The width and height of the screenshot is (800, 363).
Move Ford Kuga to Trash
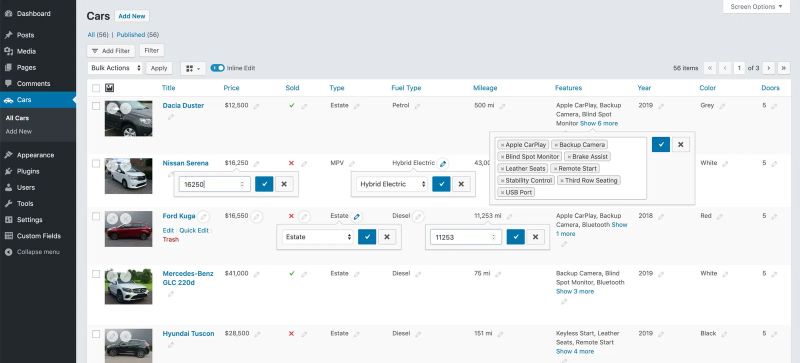point(170,239)
